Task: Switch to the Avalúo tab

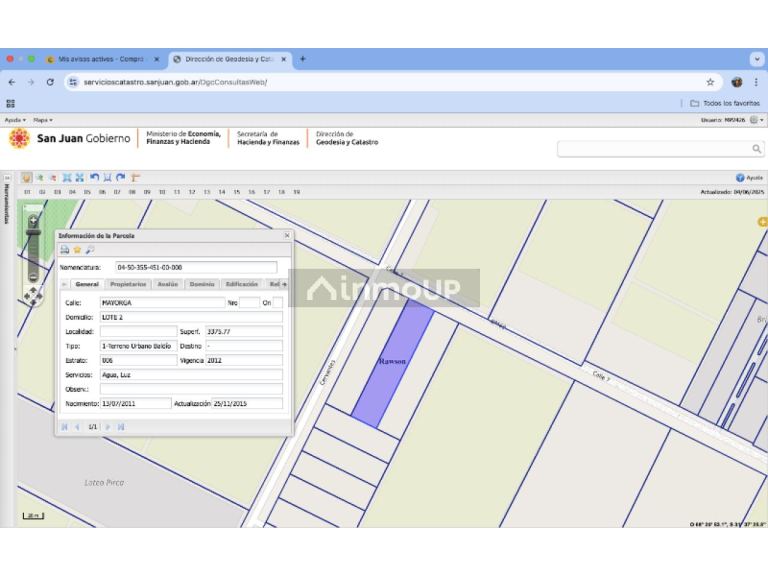Action: click(x=168, y=284)
